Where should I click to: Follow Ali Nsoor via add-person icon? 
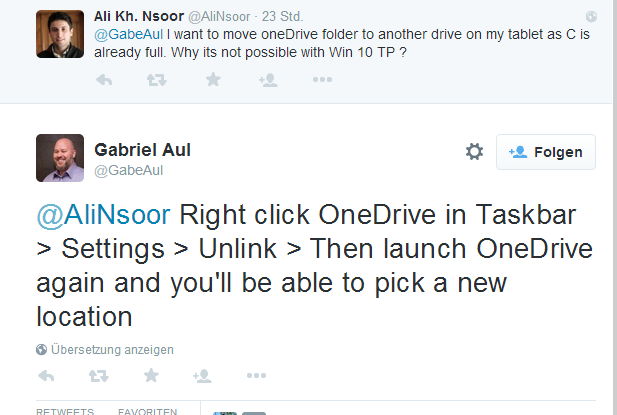[x=268, y=80]
